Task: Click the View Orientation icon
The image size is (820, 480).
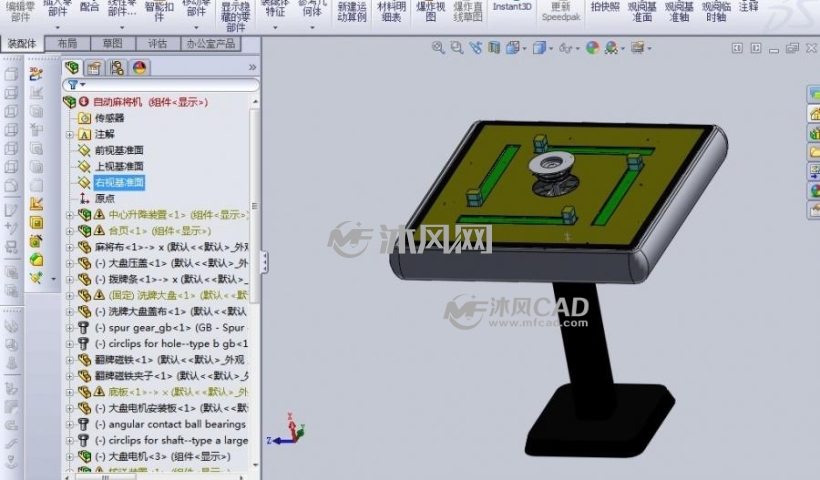Action: point(512,48)
